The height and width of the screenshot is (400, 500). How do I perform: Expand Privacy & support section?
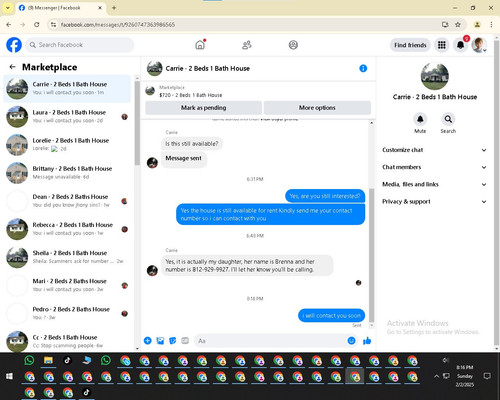pos(434,202)
